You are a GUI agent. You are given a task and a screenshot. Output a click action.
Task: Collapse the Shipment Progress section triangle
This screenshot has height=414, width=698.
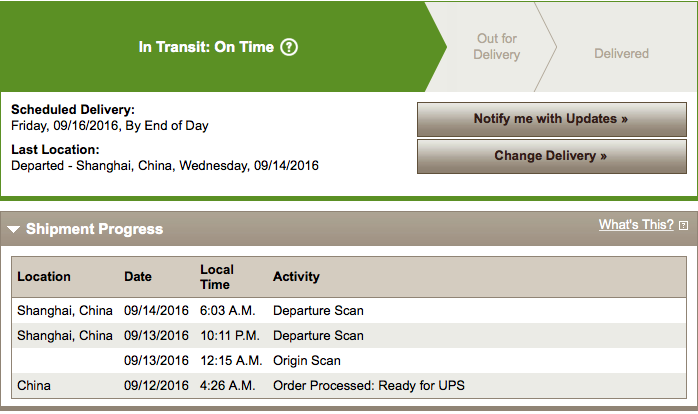click(13, 229)
